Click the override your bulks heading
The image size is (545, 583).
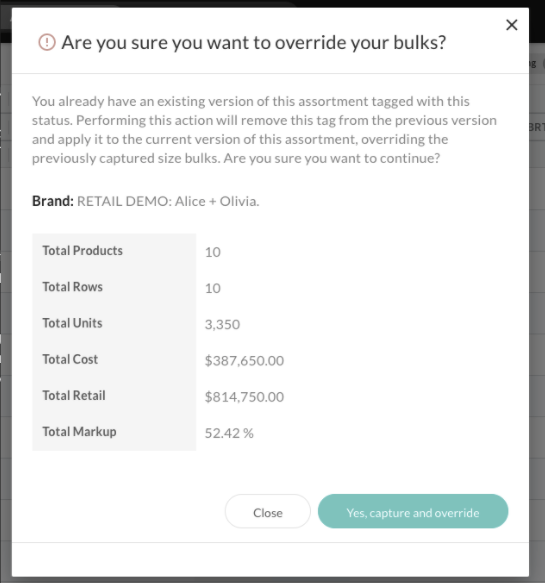point(254,42)
